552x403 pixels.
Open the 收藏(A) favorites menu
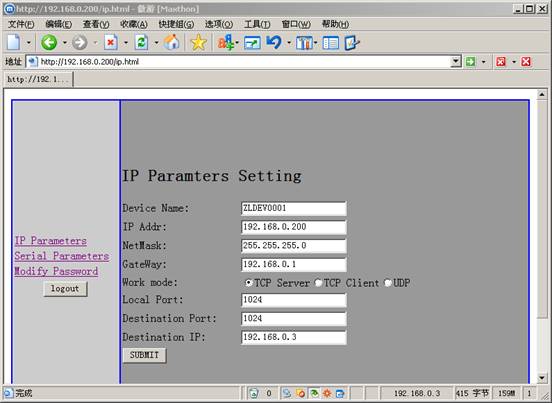[133, 24]
